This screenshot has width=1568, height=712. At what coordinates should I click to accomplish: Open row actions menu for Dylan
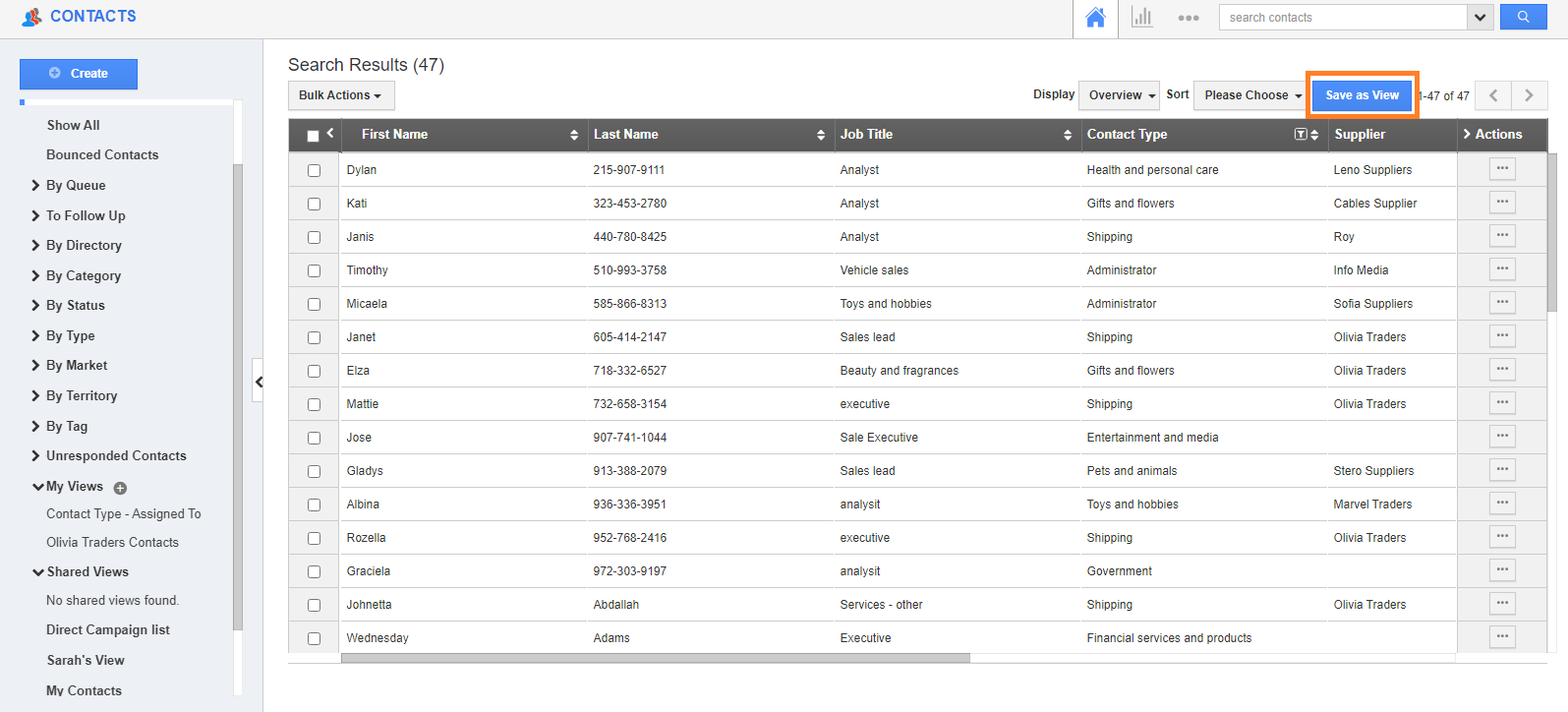(x=1501, y=169)
